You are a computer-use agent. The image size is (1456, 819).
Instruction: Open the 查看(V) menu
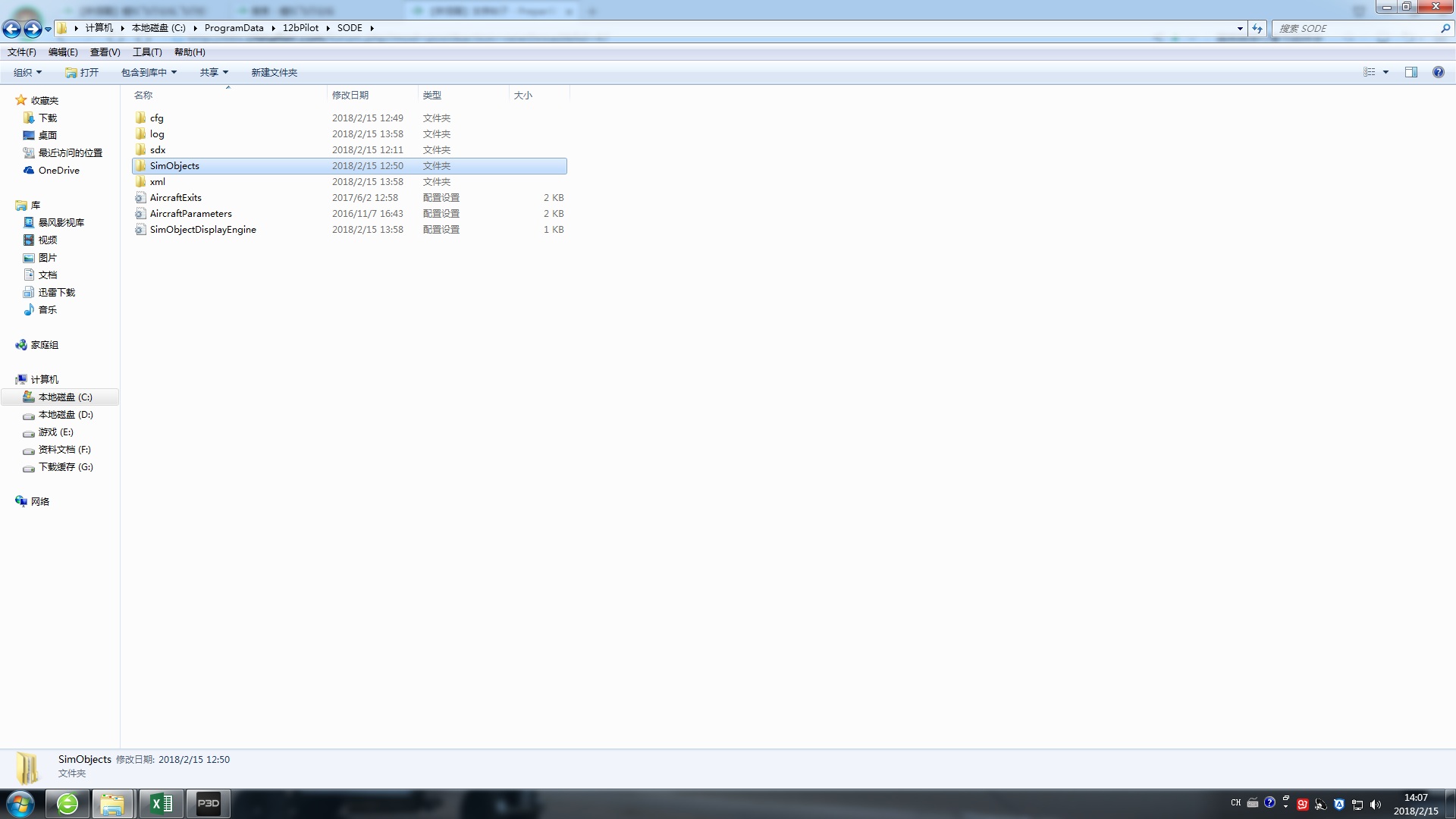tap(105, 52)
